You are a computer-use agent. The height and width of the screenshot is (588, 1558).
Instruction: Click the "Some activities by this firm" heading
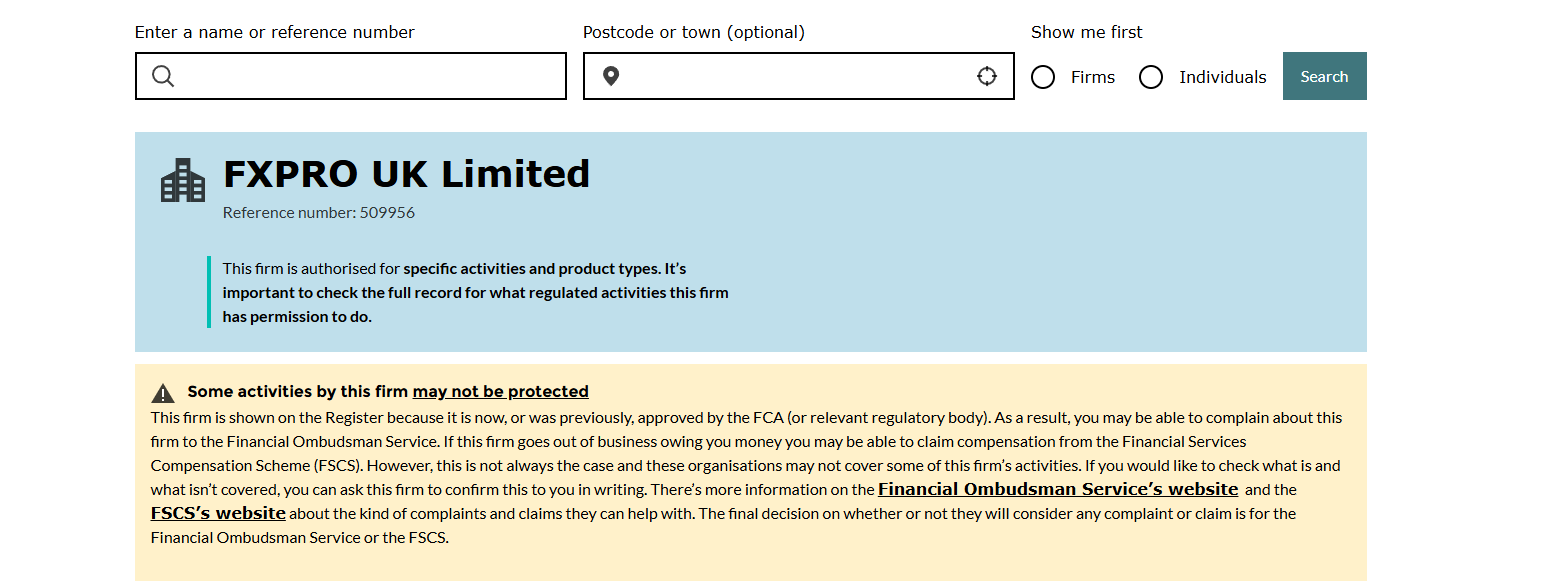pyautogui.click(x=298, y=392)
